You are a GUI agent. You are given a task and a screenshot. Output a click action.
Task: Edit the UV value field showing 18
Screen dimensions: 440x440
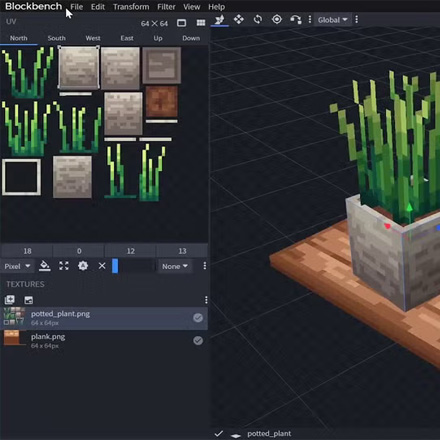coord(27,251)
